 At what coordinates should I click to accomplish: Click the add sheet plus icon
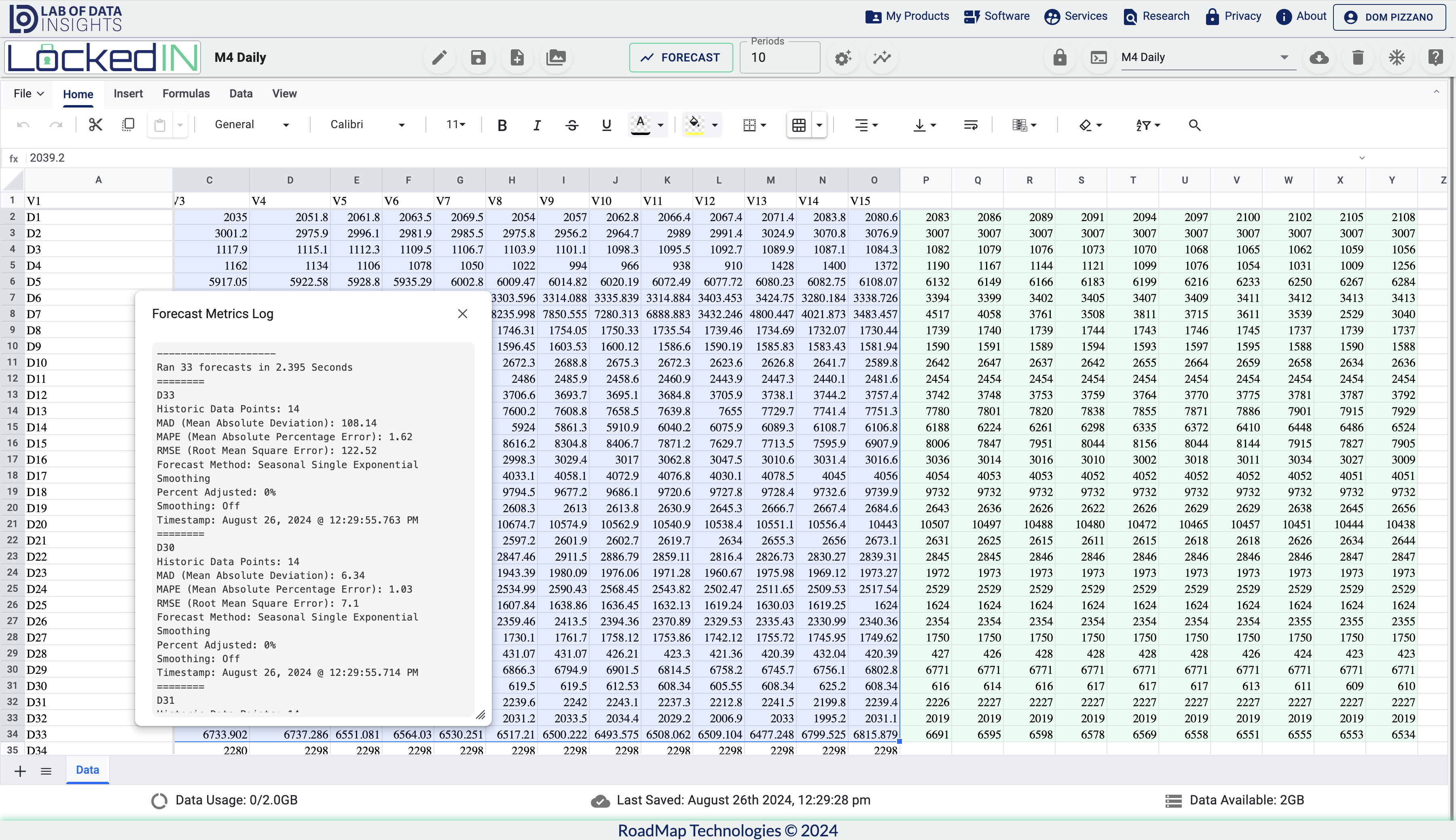pos(20,771)
